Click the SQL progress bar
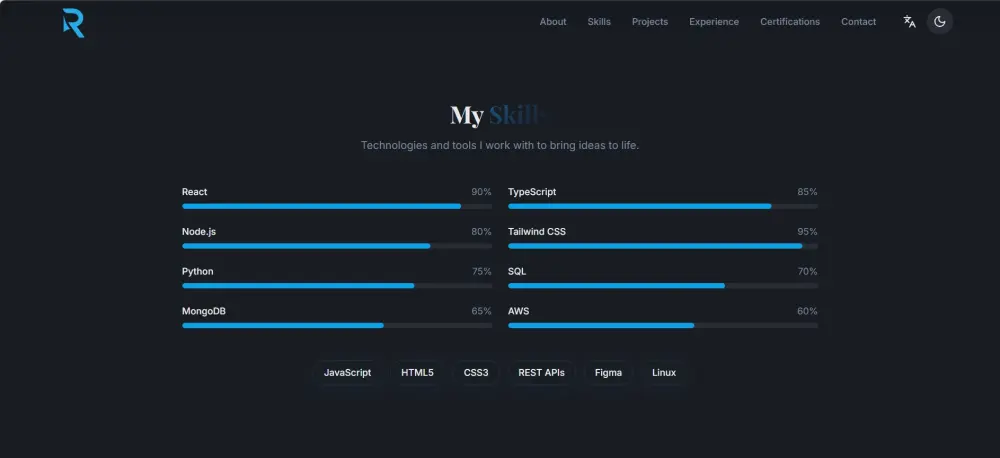This screenshot has height=458, width=1000. pyautogui.click(x=663, y=286)
